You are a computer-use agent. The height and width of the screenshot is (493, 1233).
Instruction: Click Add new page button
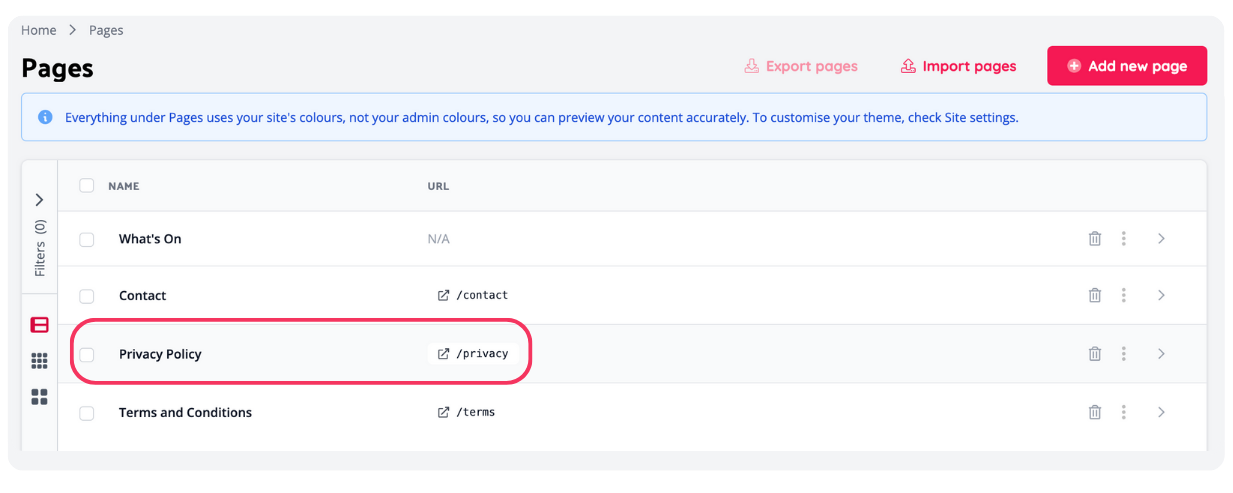tap(1127, 66)
